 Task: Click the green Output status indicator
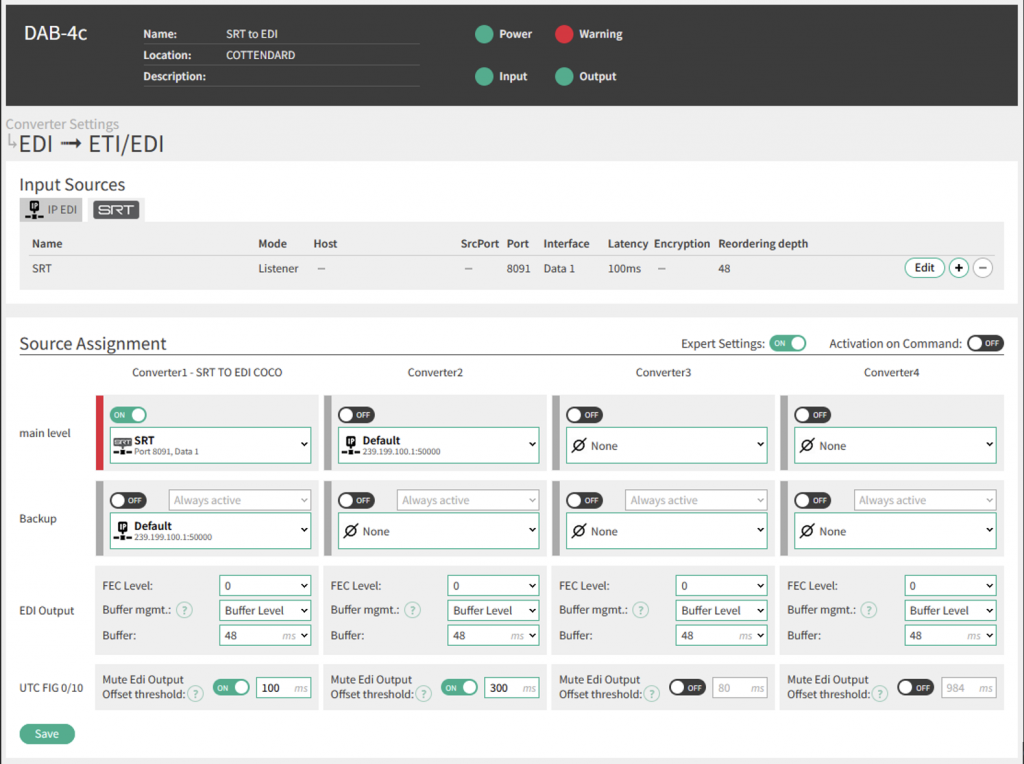[x=564, y=76]
